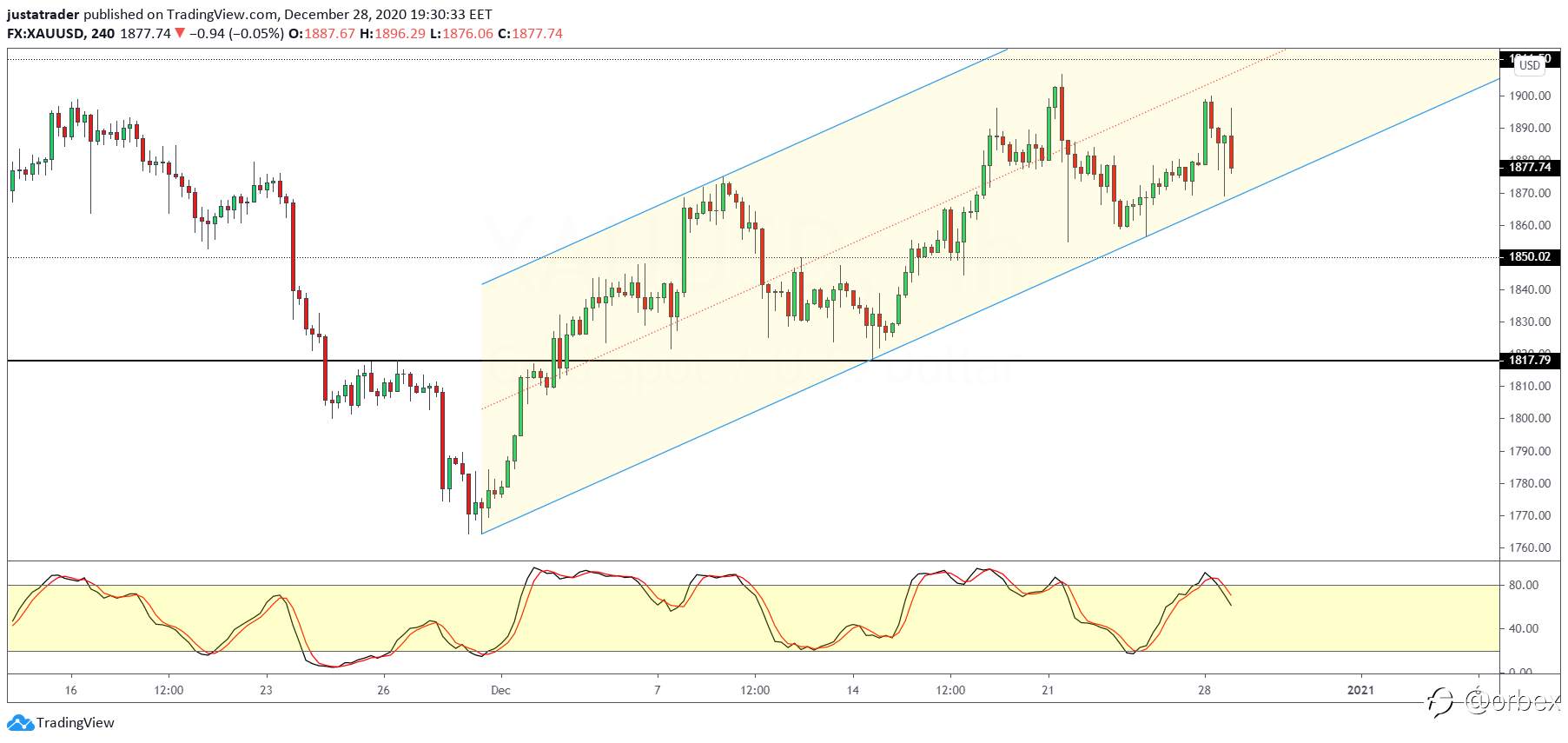Click the 23 date axis label
The image size is (1568, 743).
point(266,691)
